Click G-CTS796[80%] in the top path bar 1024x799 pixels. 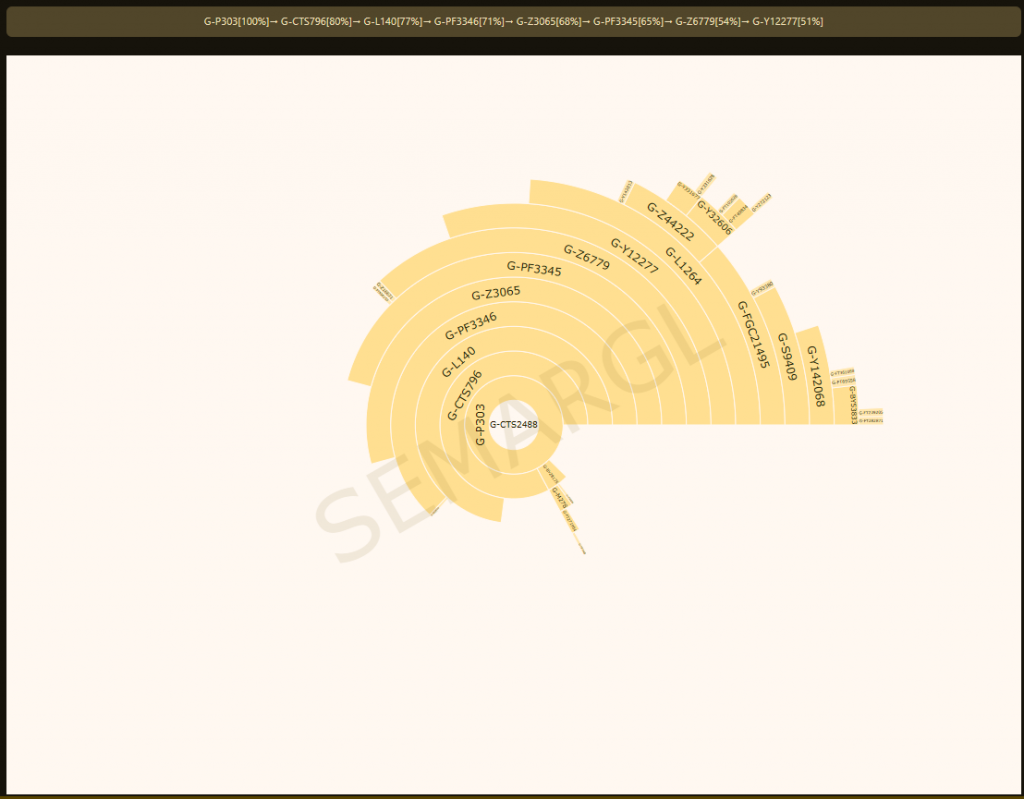(x=316, y=21)
